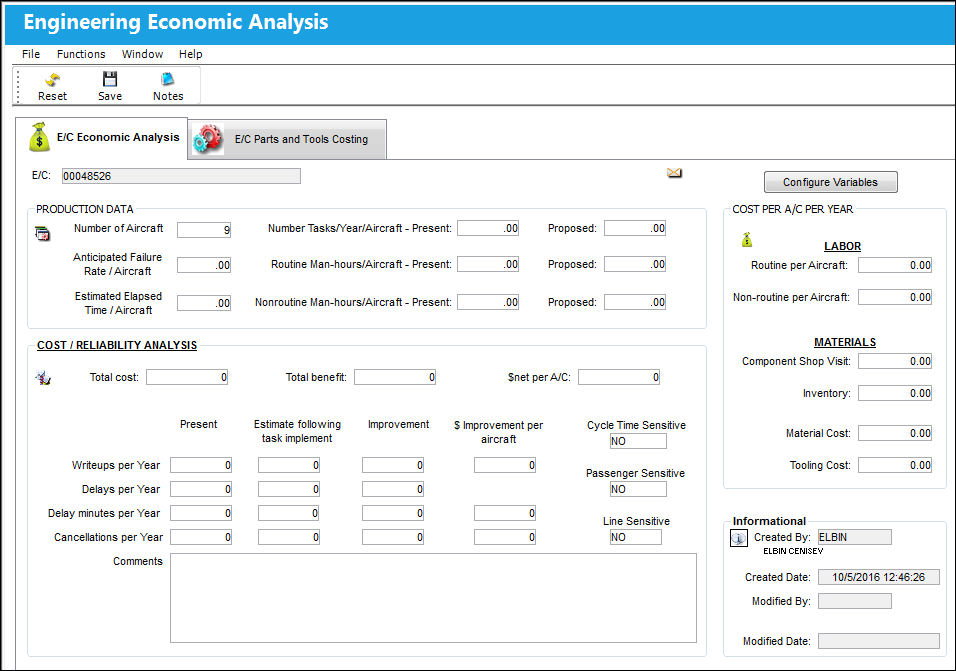Click the Production Data icon beside Number of Aircraft
Image resolution: width=956 pixels, height=671 pixels.
[x=42, y=233]
